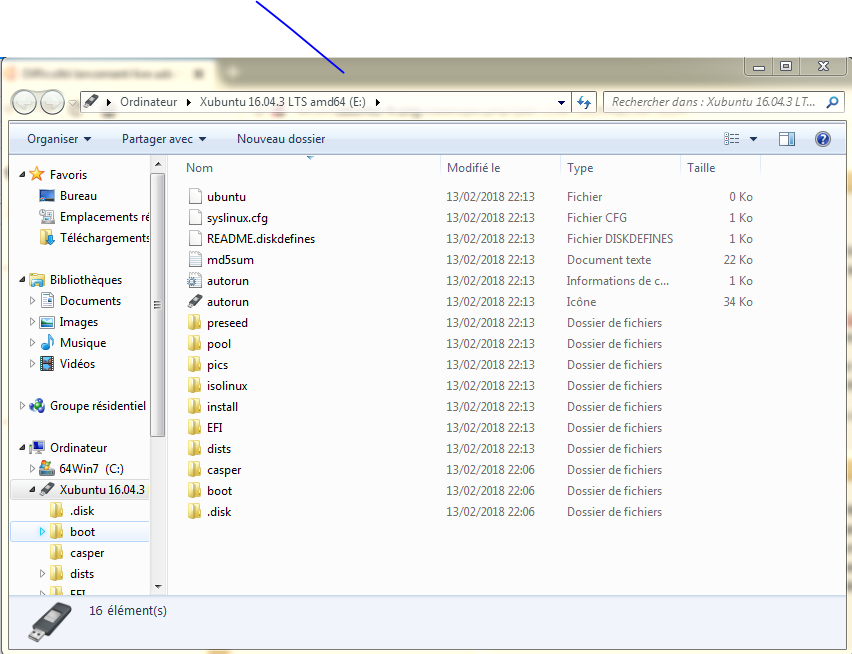Select autorun Icône file icon
This screenshot has width=852, height=654.
coord(195,301)
